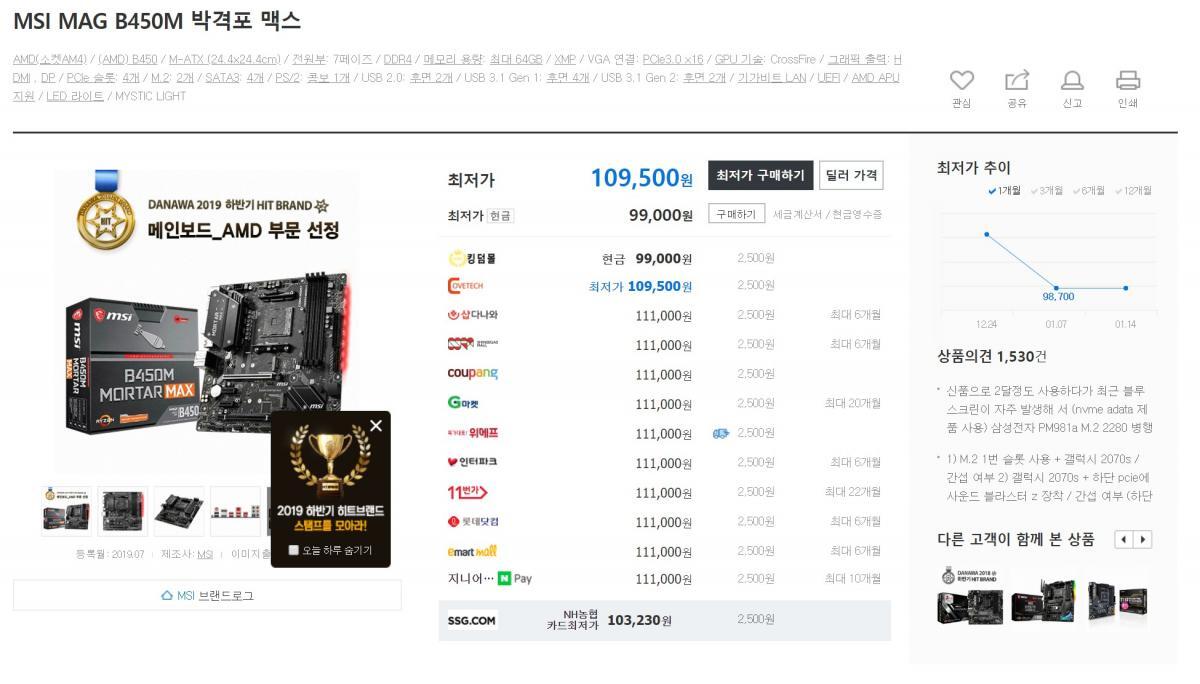Open the Coupang seller logo
This screenshot has height=684, width=1200.
coord(472,374)
